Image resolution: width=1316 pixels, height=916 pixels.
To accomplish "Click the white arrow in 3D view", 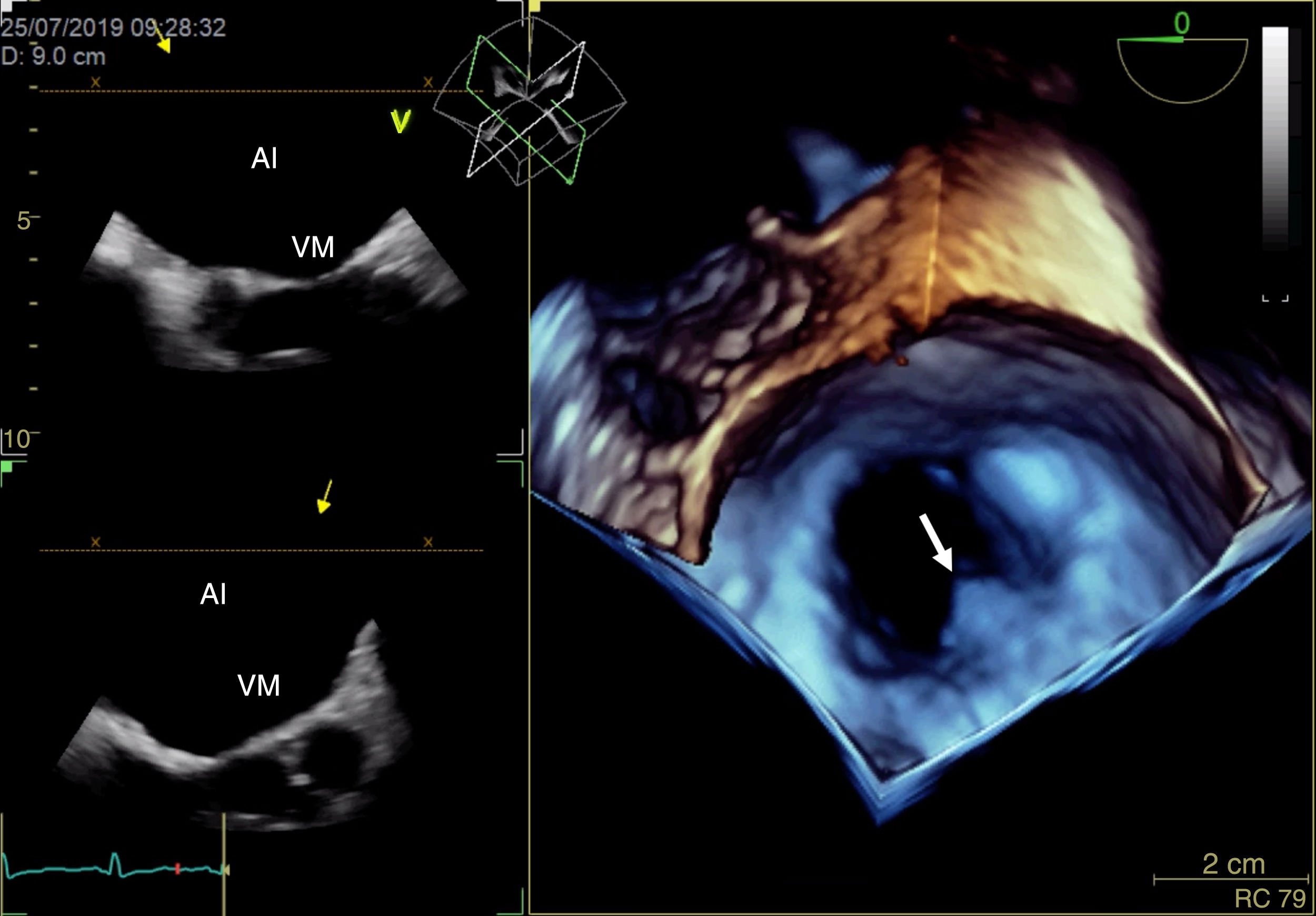I will point(936,542).
